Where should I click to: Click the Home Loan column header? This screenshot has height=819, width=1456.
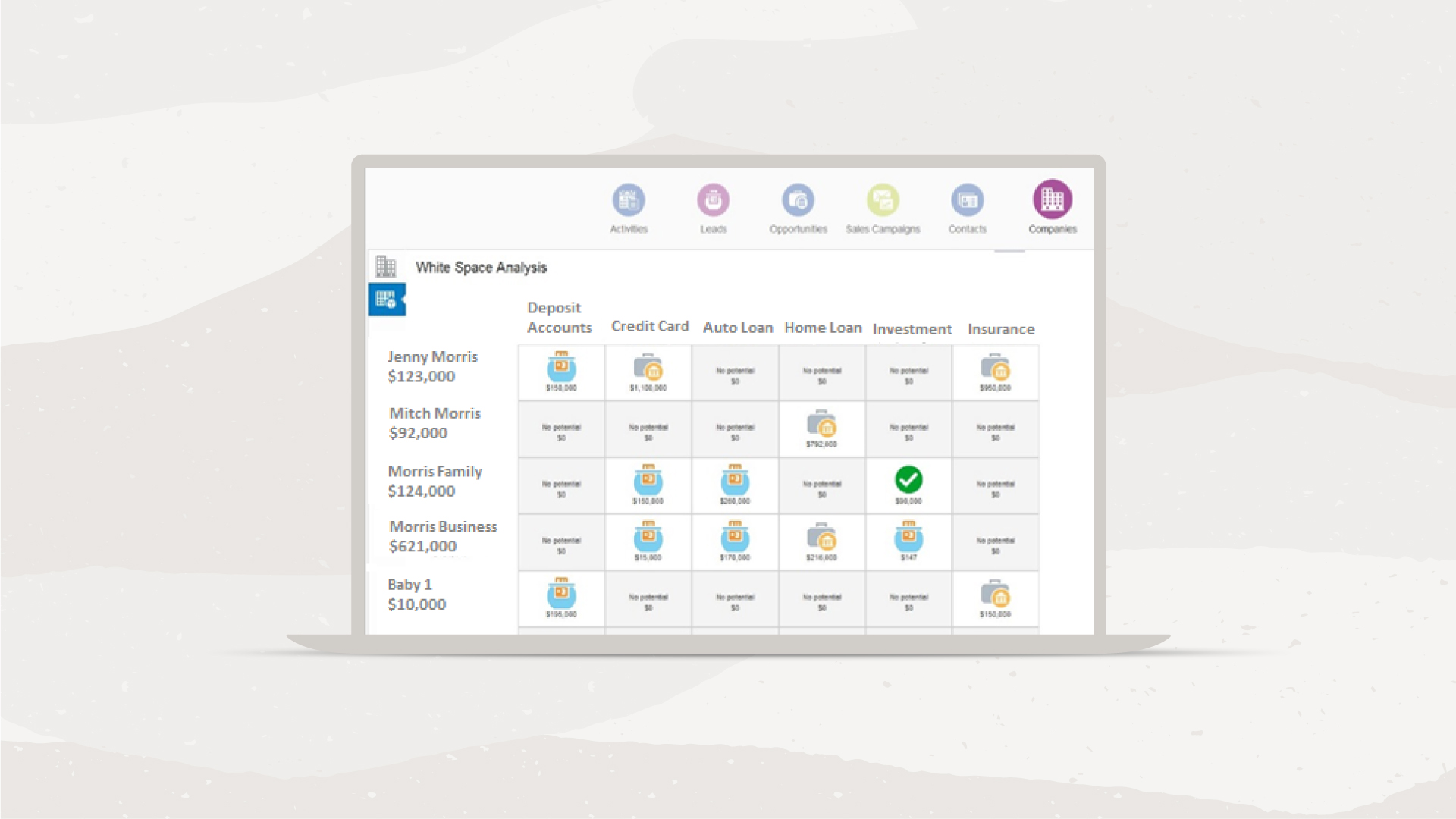pyautogui.click(x=823, y=328)
